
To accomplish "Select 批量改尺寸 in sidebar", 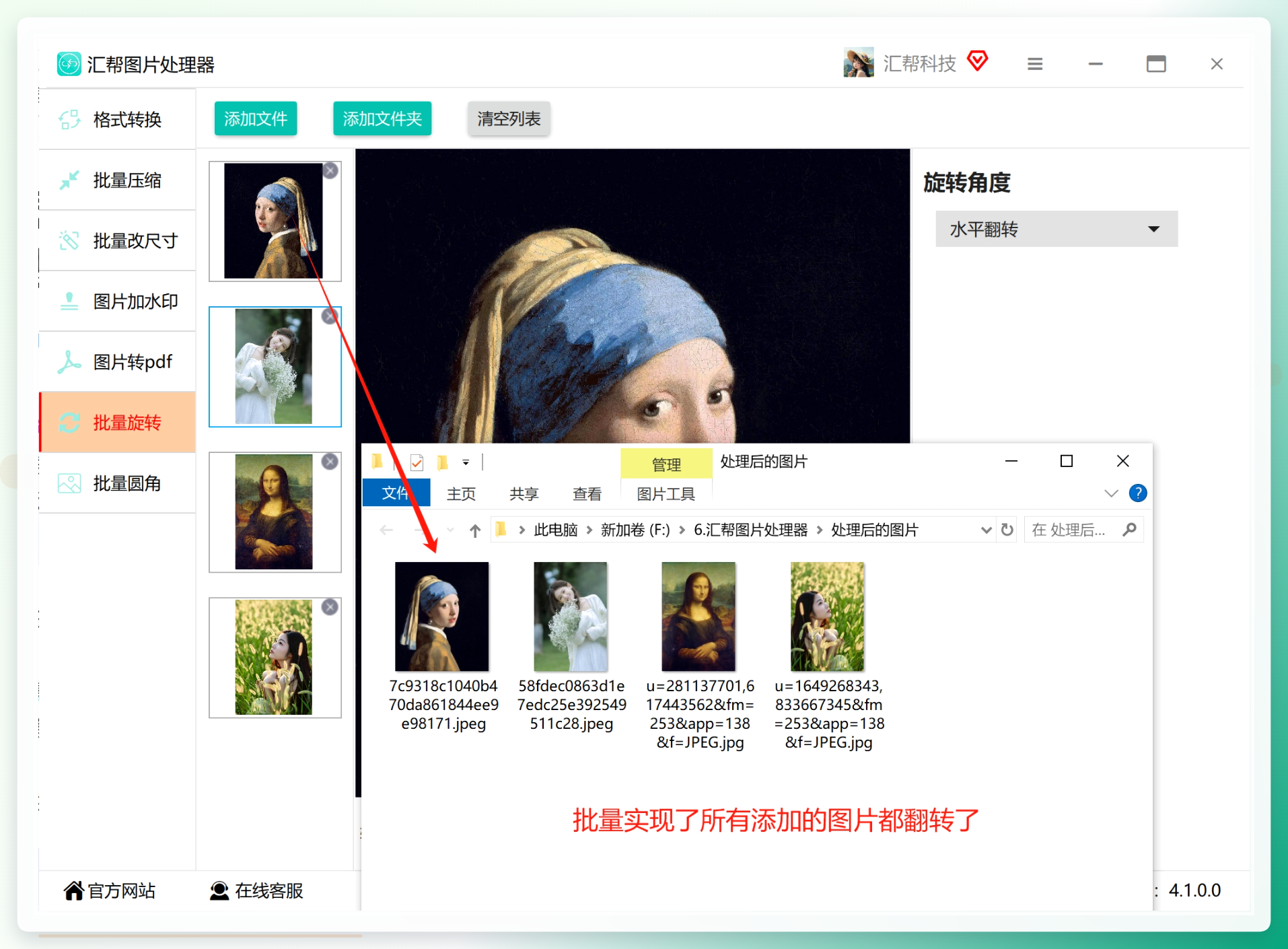I will click(x=117, y=241).
